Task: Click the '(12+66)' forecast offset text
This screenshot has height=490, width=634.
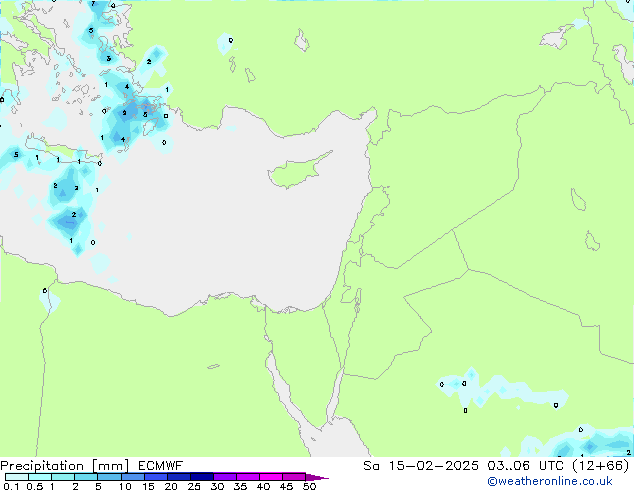Action: 601,466
